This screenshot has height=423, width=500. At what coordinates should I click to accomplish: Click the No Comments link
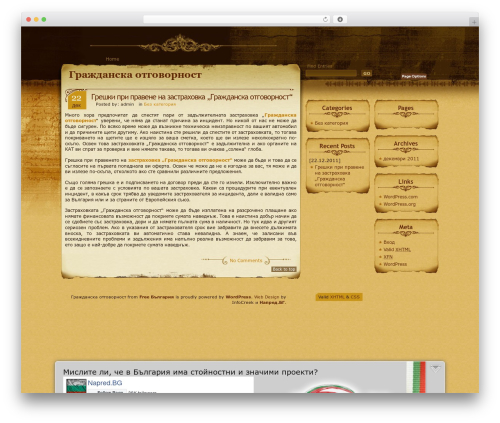pos(246,260)
